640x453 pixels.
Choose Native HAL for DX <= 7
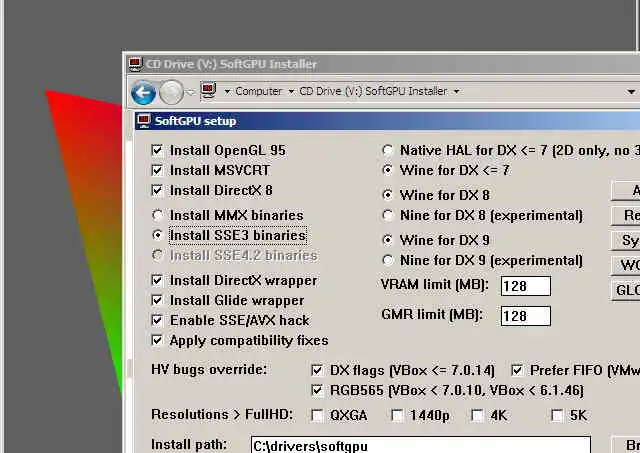(388, 150)
